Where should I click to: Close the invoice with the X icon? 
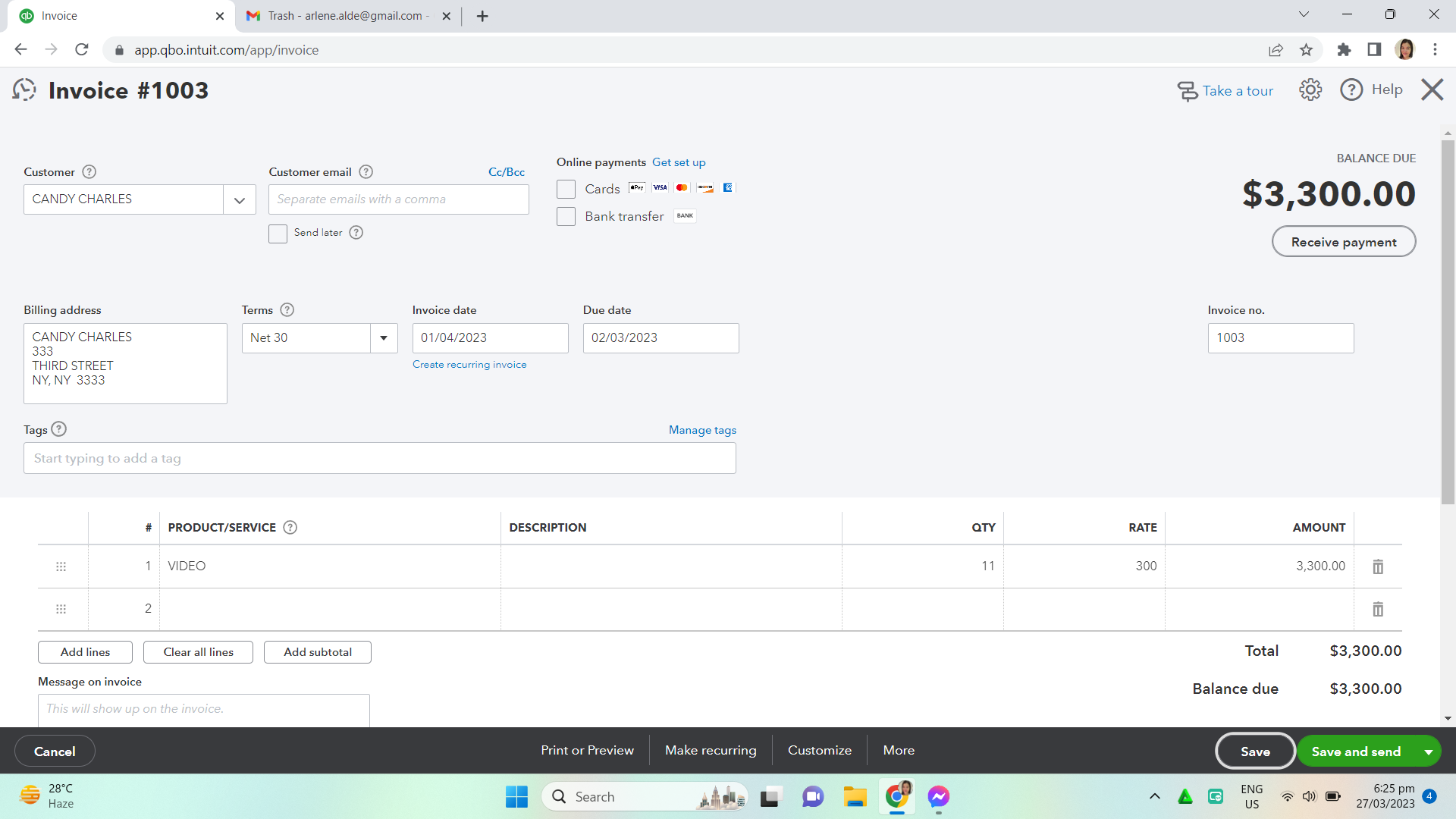pyautogui.click(x=1432, y=90)
